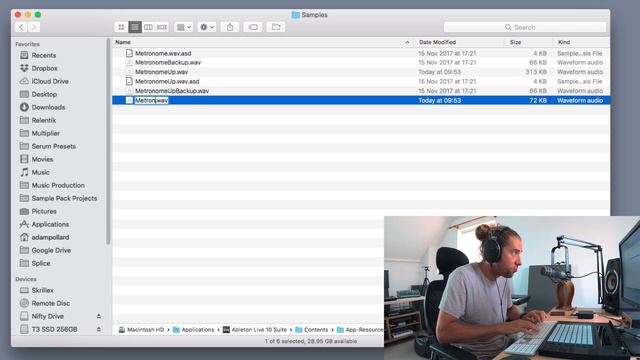640x360 pixels.
Task: Click the Share toolbar button
Action: point(230,27)
